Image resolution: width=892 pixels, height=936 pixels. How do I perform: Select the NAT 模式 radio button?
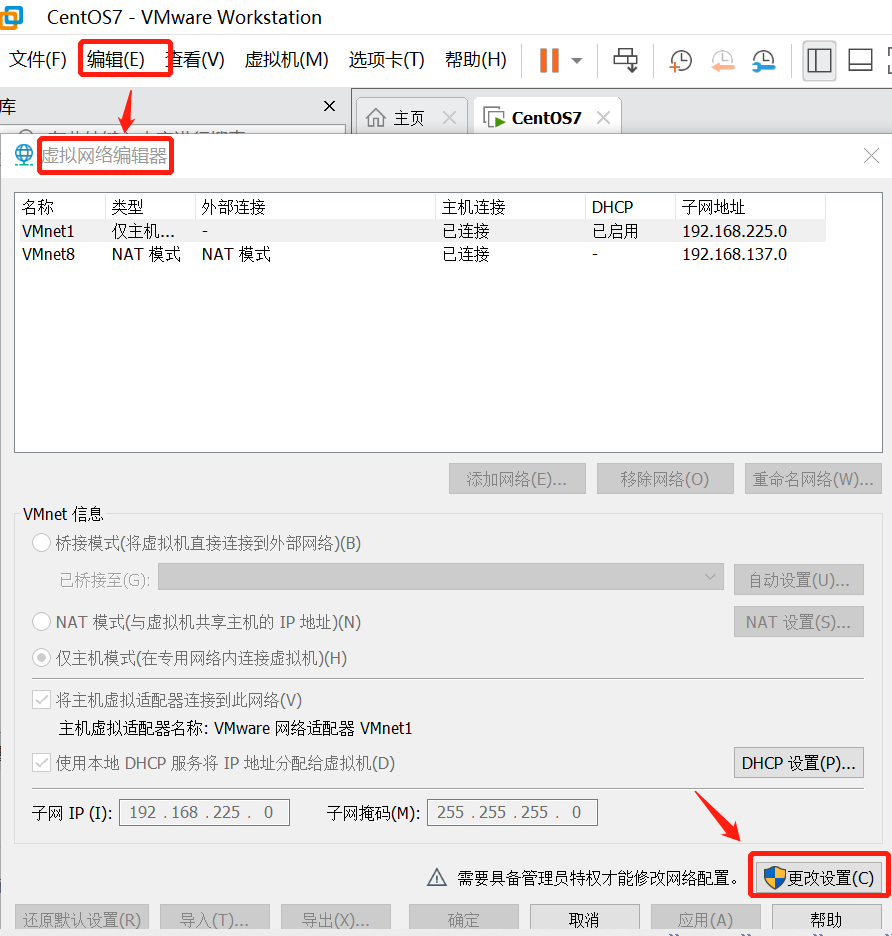coord(41,622)
